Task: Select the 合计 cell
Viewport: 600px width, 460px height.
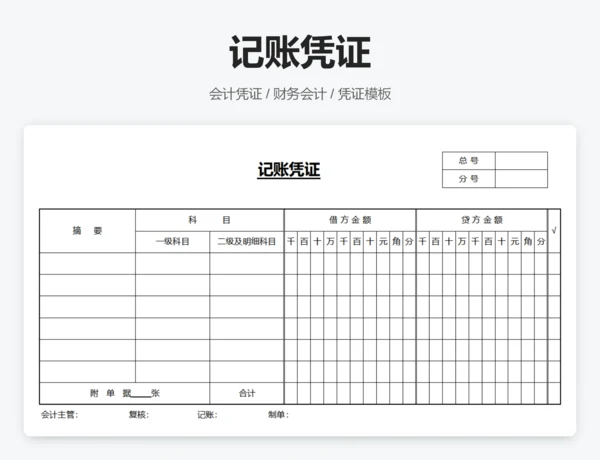Action: pos(247,393)
